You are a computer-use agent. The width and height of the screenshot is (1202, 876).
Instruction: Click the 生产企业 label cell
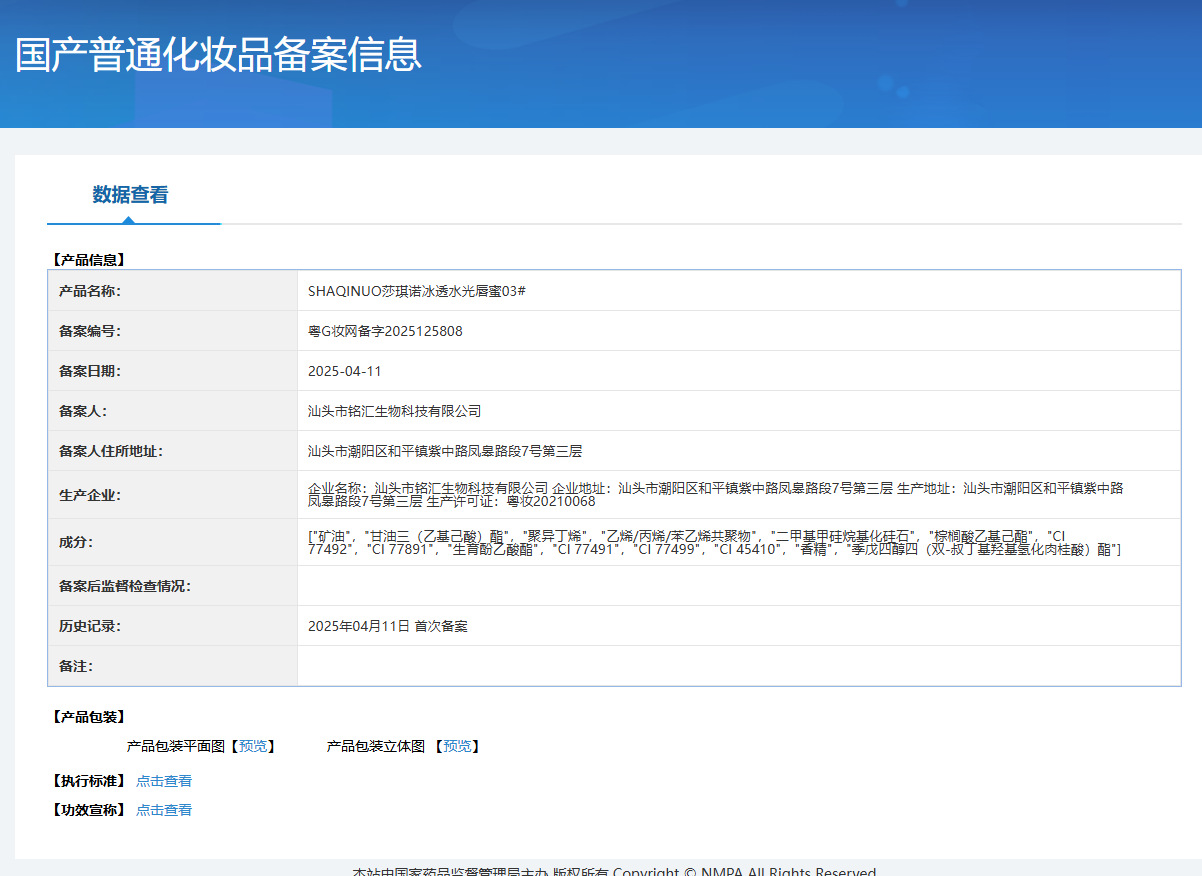tap(173, 495)
